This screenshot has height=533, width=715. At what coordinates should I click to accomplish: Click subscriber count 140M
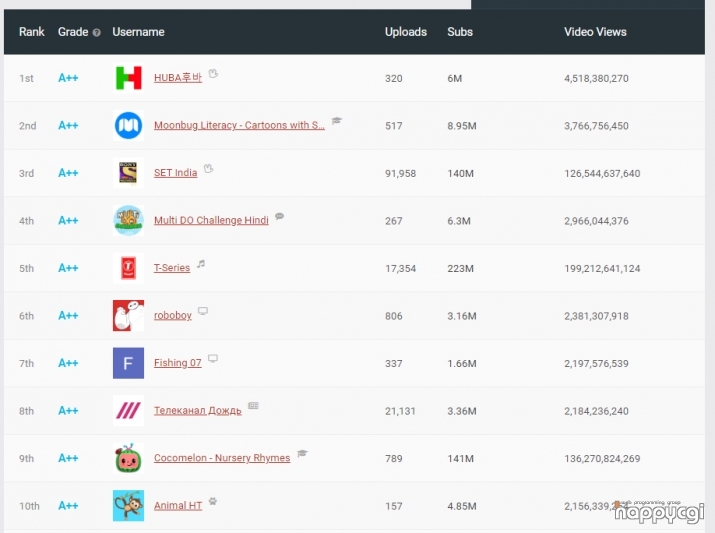[460, 173]
